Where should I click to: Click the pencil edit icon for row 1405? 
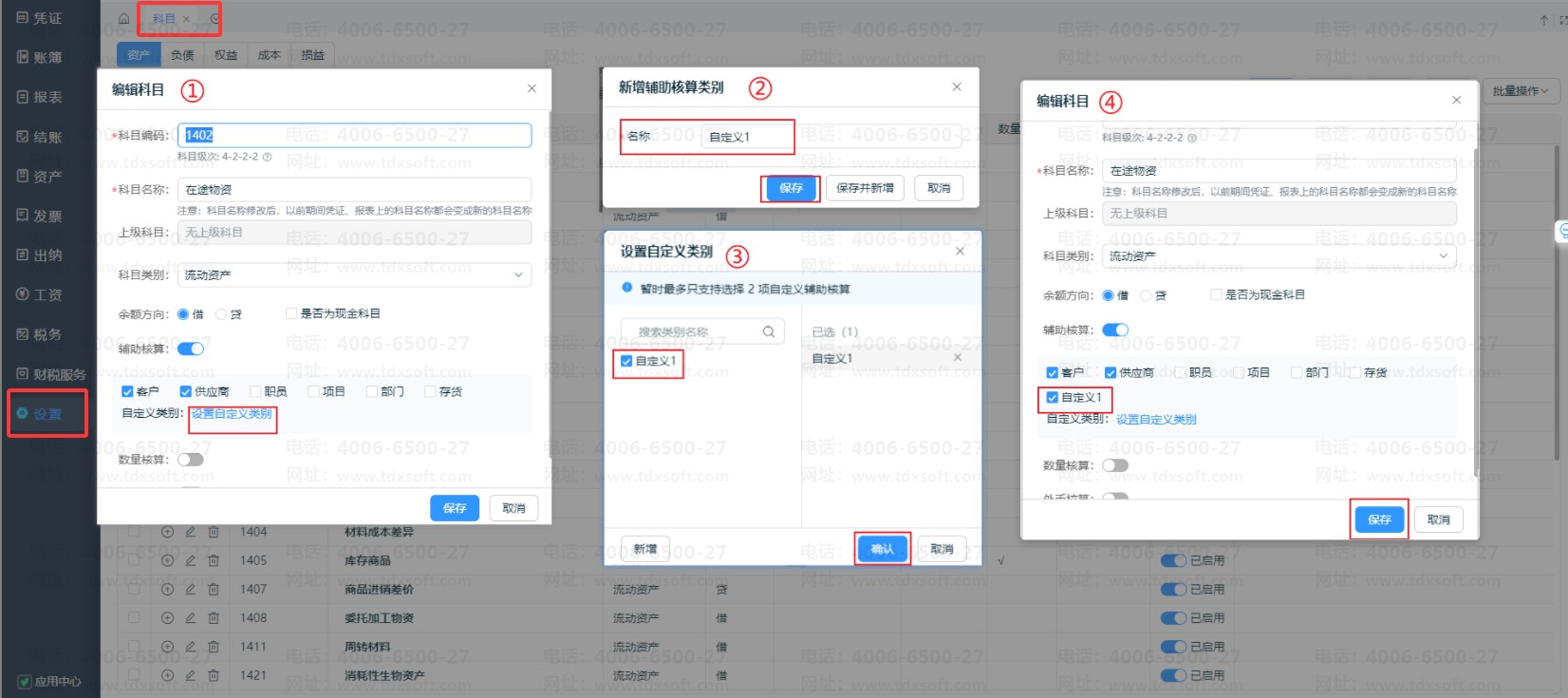pos(190,560)
